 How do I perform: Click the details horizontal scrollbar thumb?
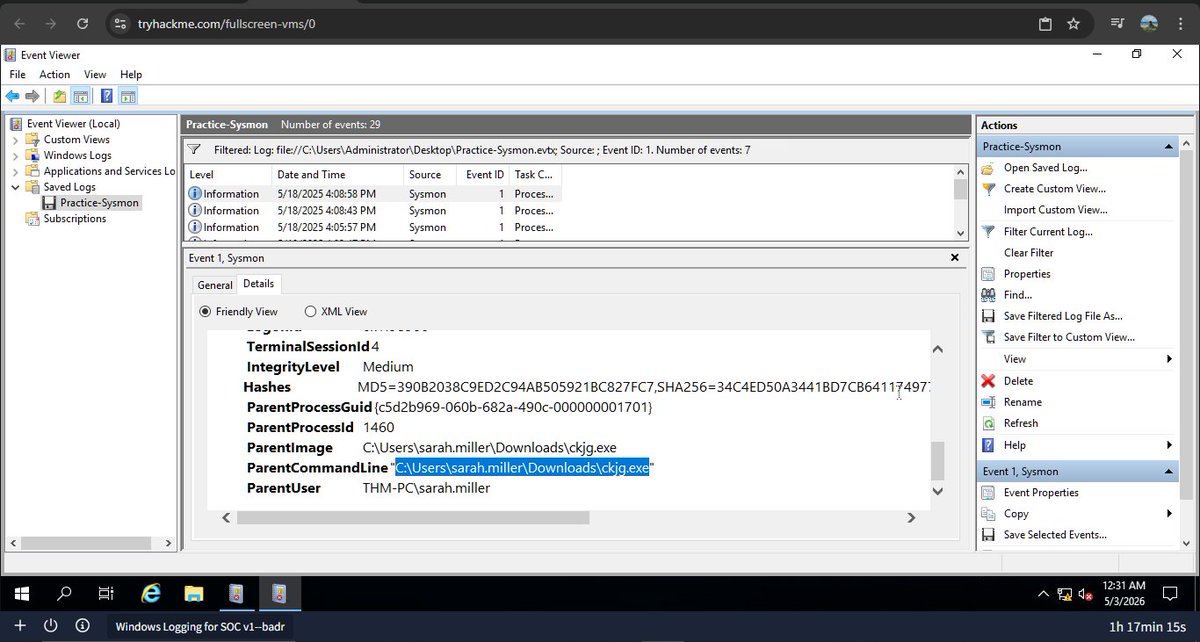tap(413, 518)
